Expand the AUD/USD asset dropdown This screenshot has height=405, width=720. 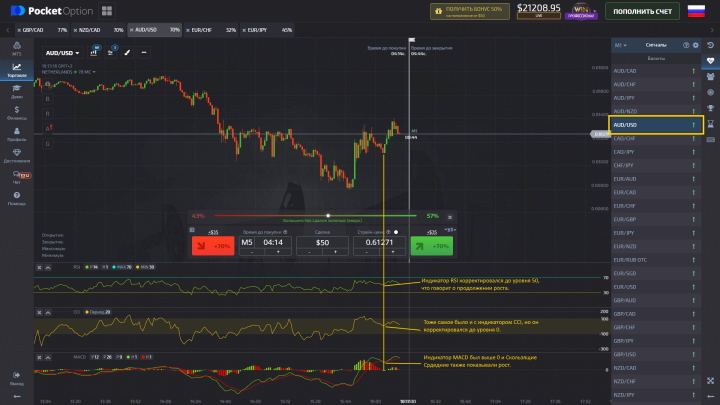[x=62, y=52]
